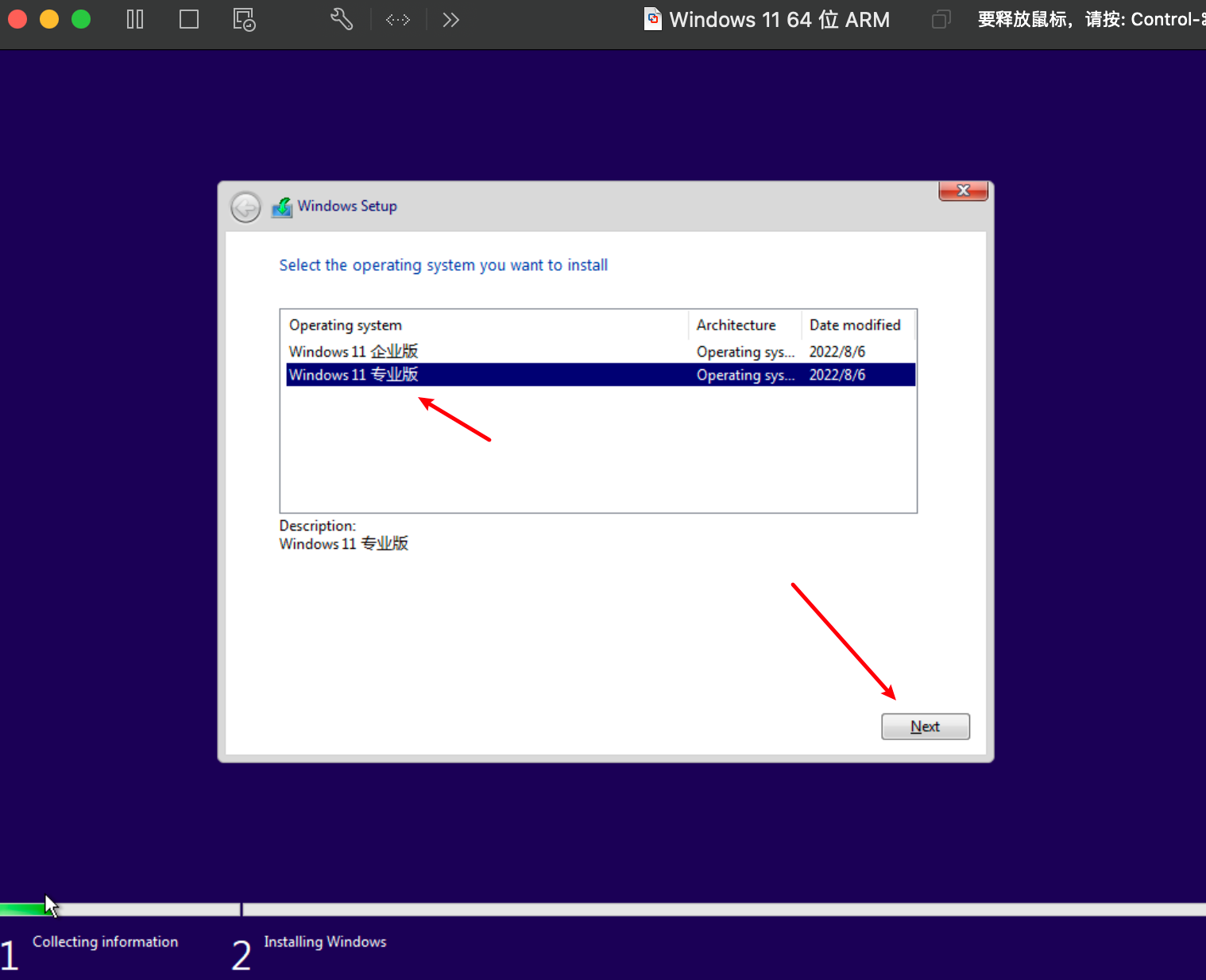Select Windows 11 专业版 row
The image size is (1206, 980).
(x=601, y=375)
